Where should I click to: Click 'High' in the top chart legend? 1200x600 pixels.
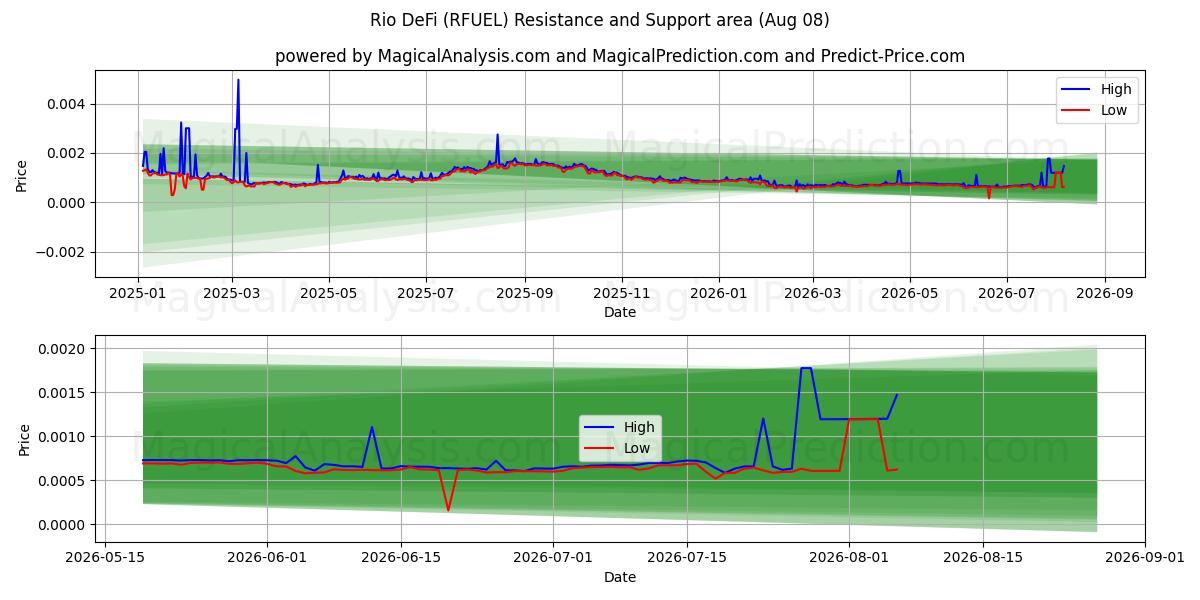[x=1116, y=89]
